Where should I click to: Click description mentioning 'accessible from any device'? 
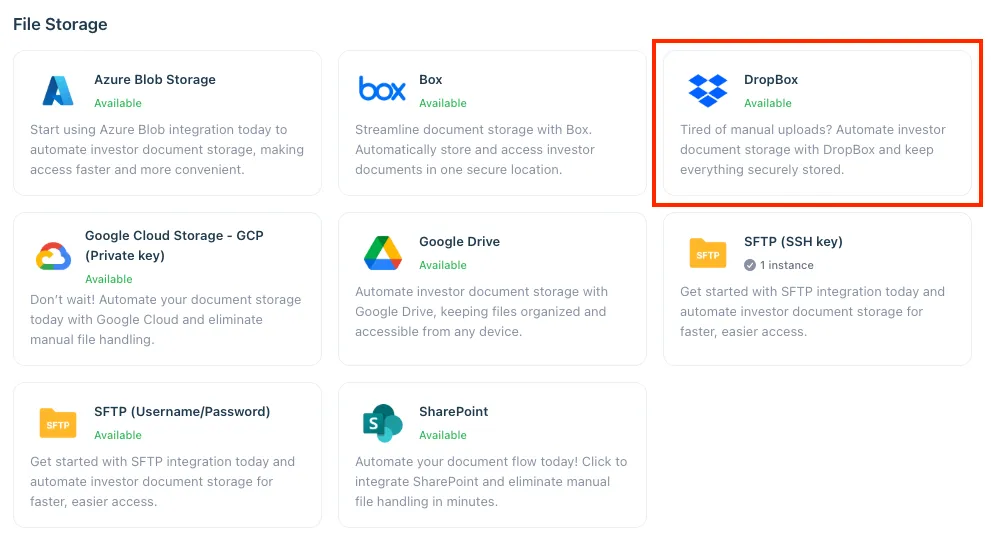pyautogui.click(x=481, y=311)
